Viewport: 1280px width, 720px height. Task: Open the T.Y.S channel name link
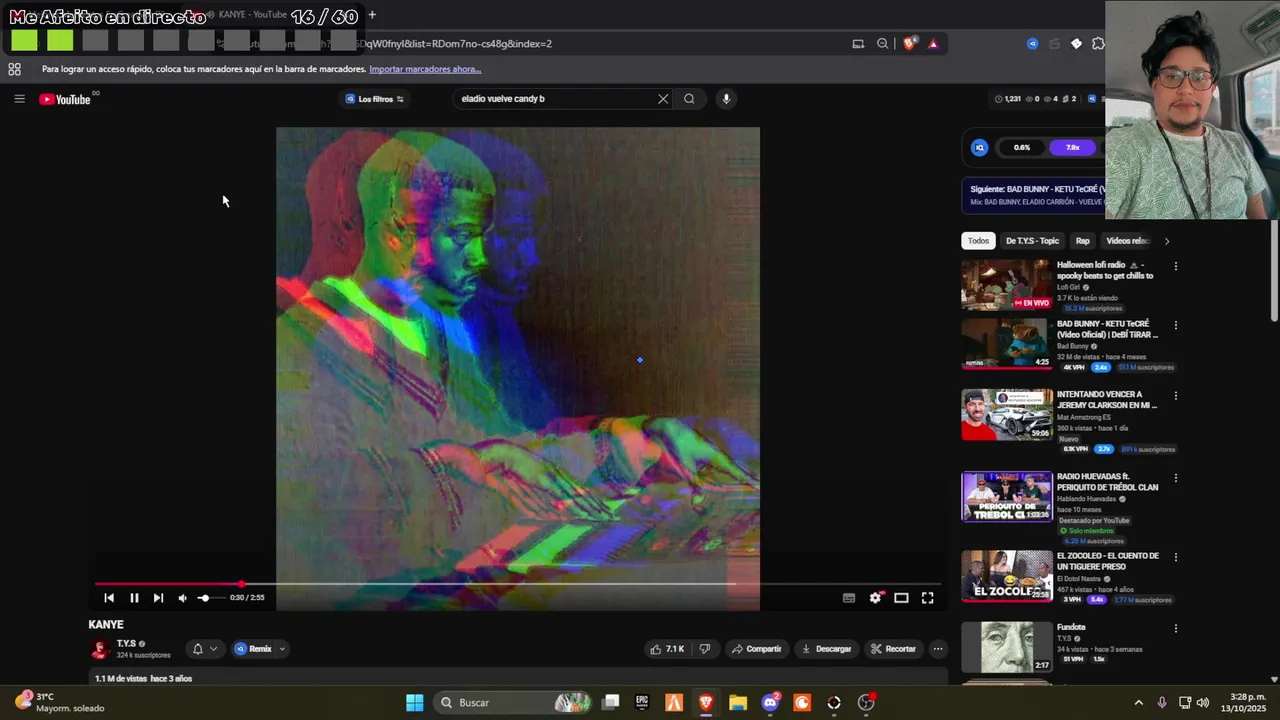[126, 644]
